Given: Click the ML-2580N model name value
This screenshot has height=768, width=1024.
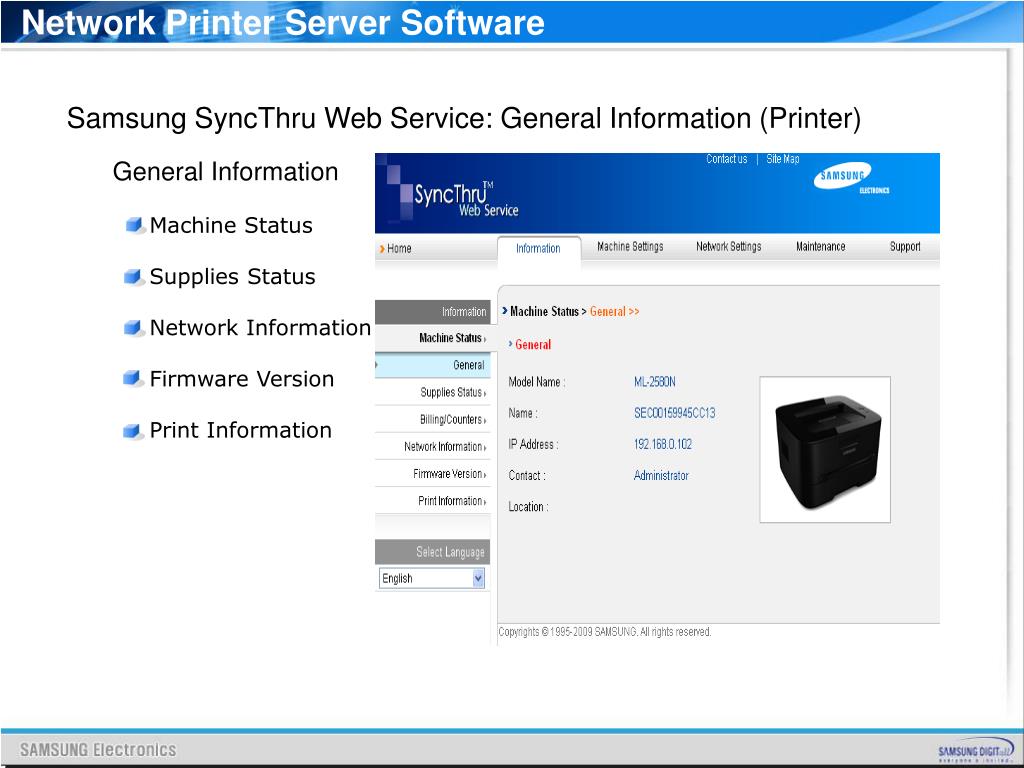Looking at the screenshot, I should tap(654, 382).
